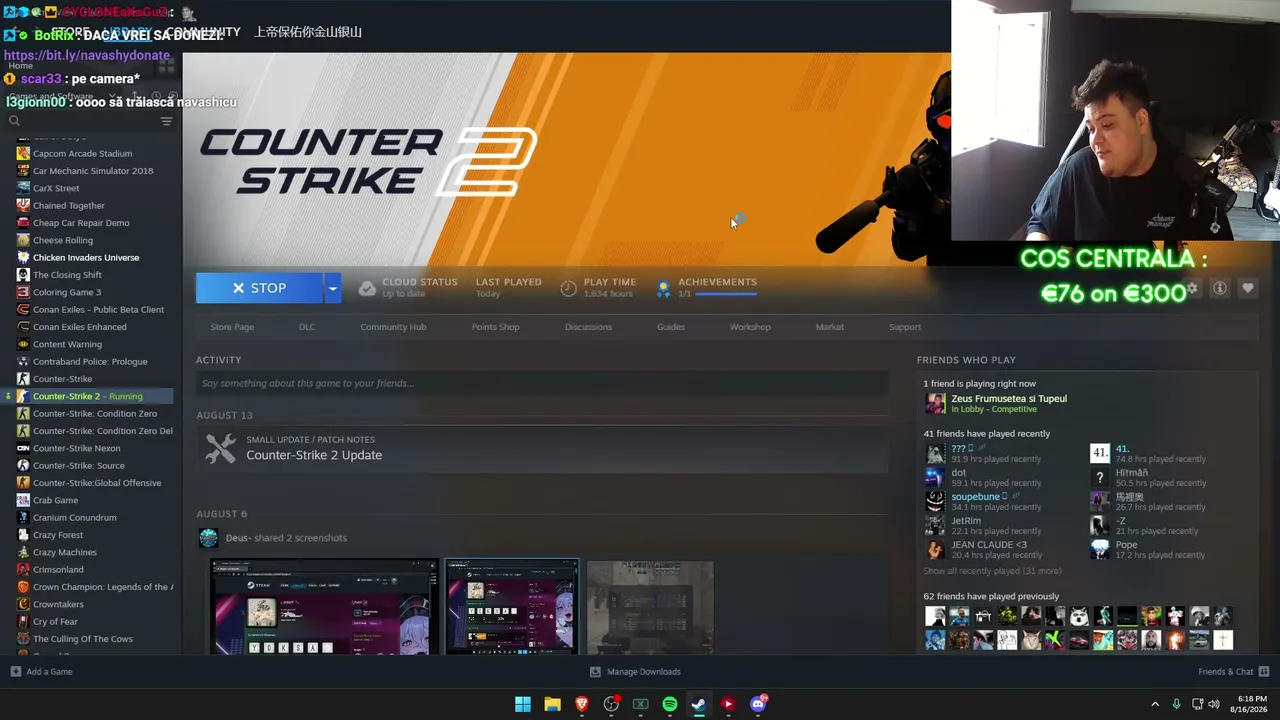Open the Manage Downloads link

644,672
